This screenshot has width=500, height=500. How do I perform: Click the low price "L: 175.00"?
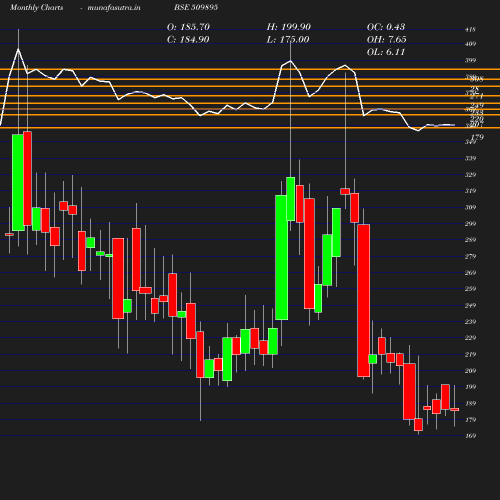click(288, 40)
